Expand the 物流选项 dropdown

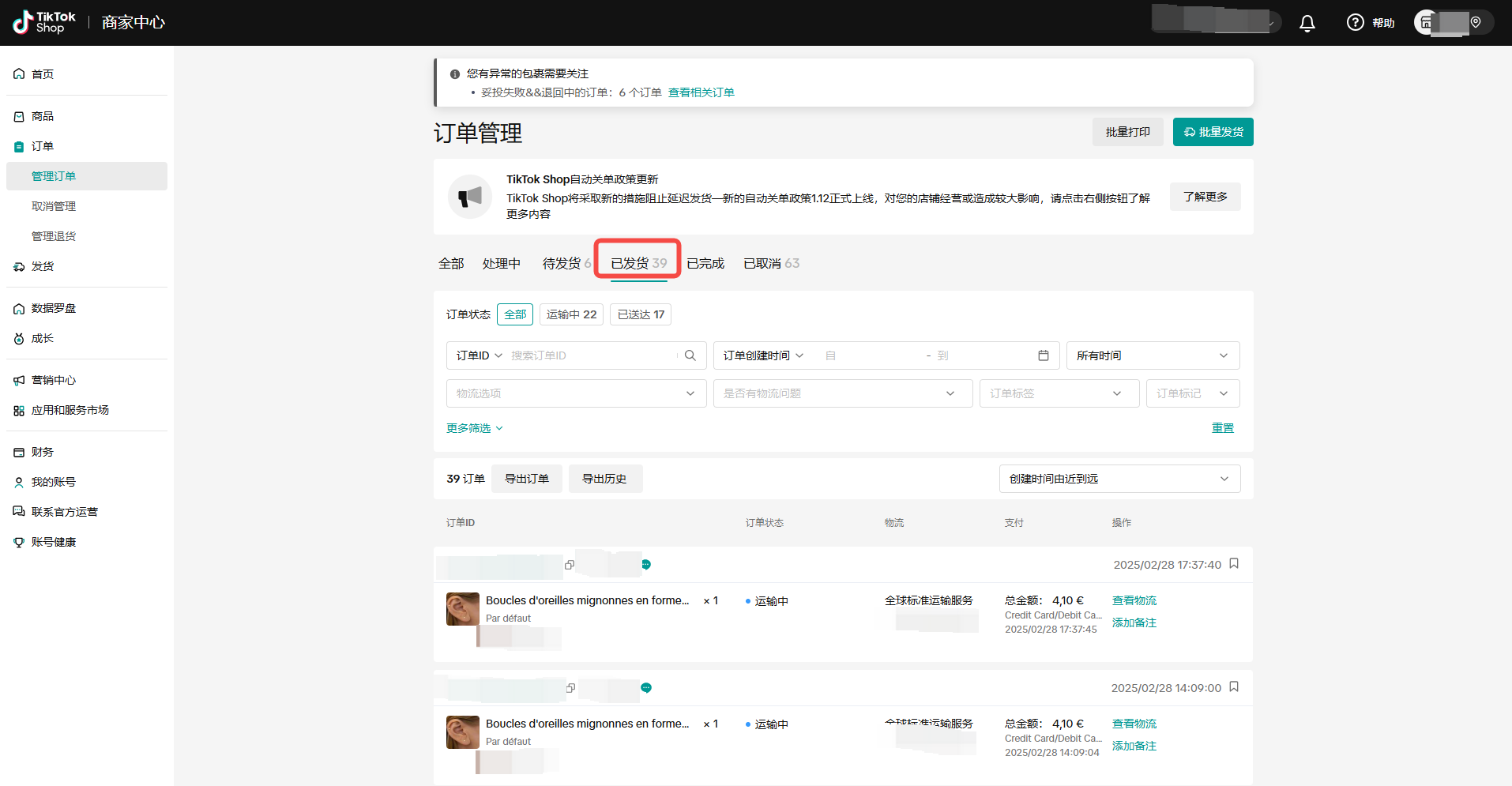576,393
